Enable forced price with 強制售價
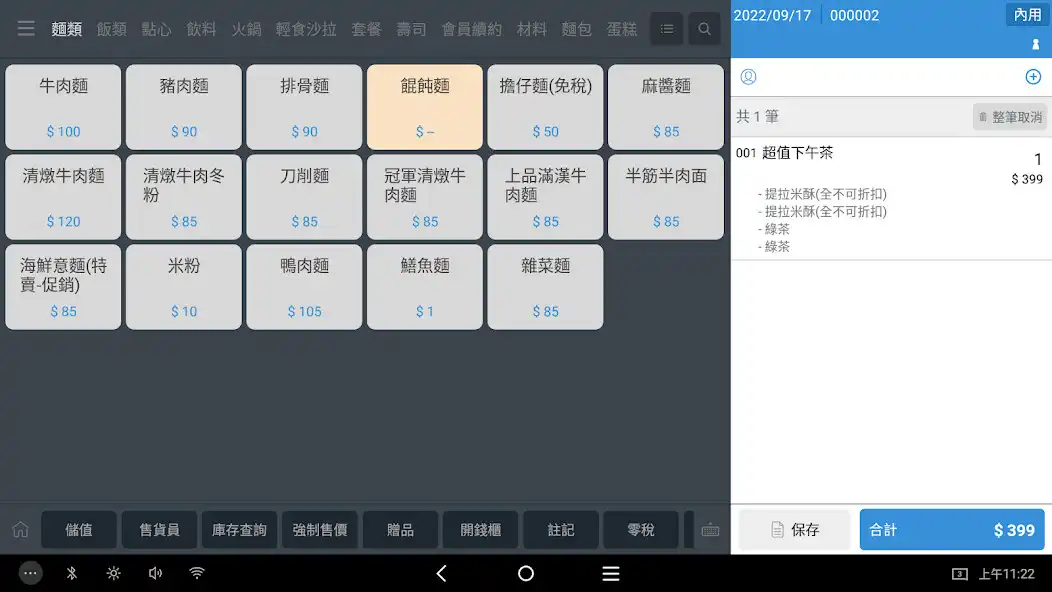 tap(319, 530)
